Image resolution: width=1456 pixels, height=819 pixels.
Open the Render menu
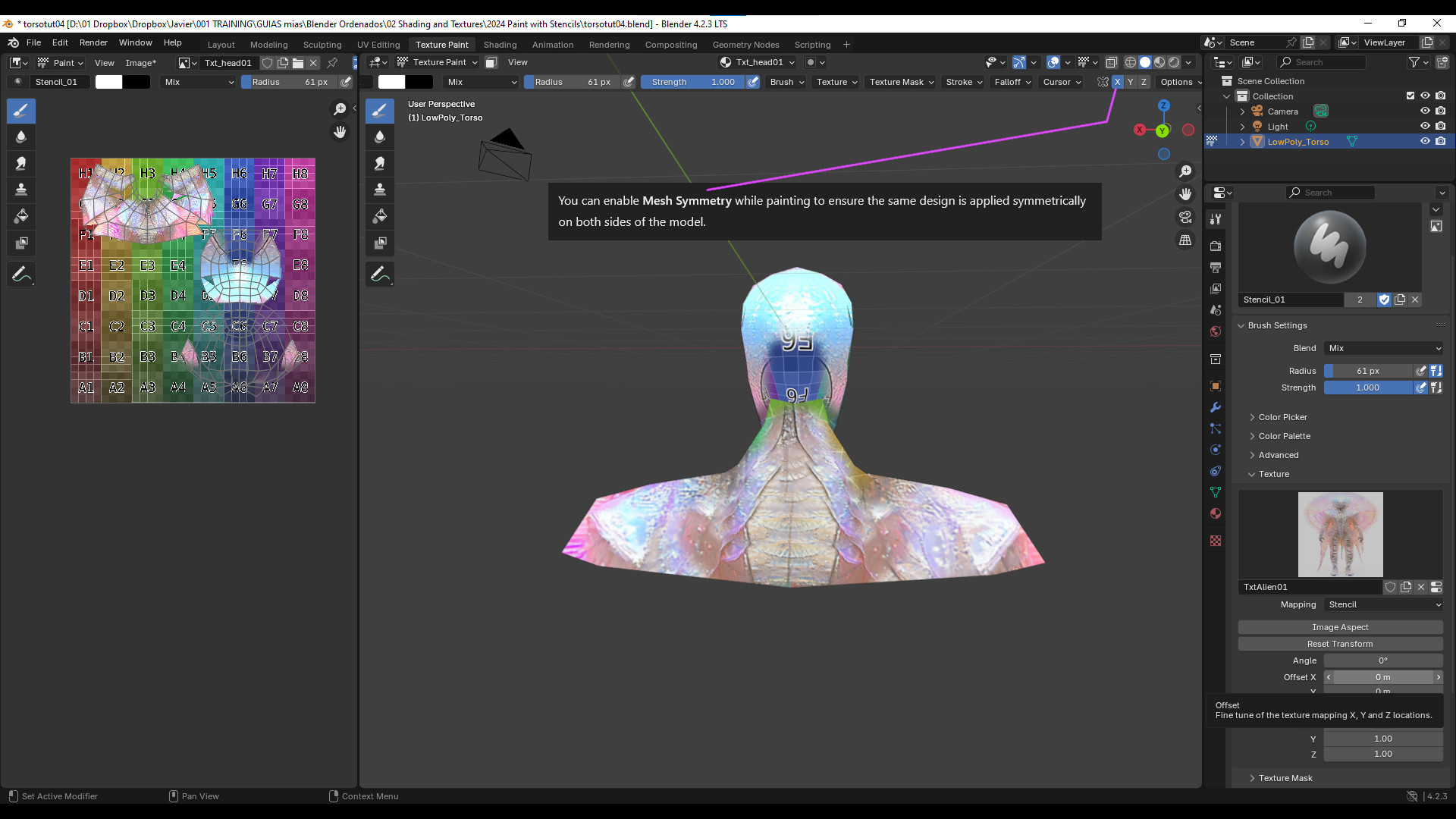93,43
